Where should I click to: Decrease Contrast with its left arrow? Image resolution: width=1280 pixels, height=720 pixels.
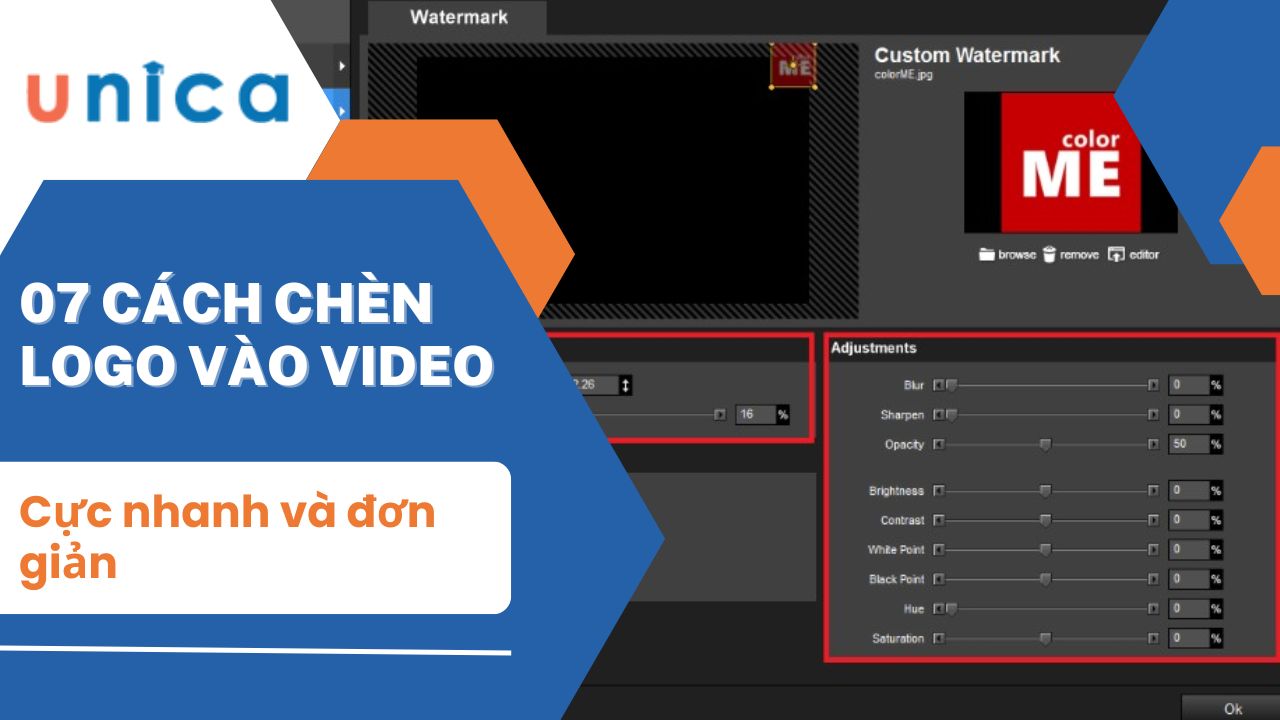tap(938, 520)
